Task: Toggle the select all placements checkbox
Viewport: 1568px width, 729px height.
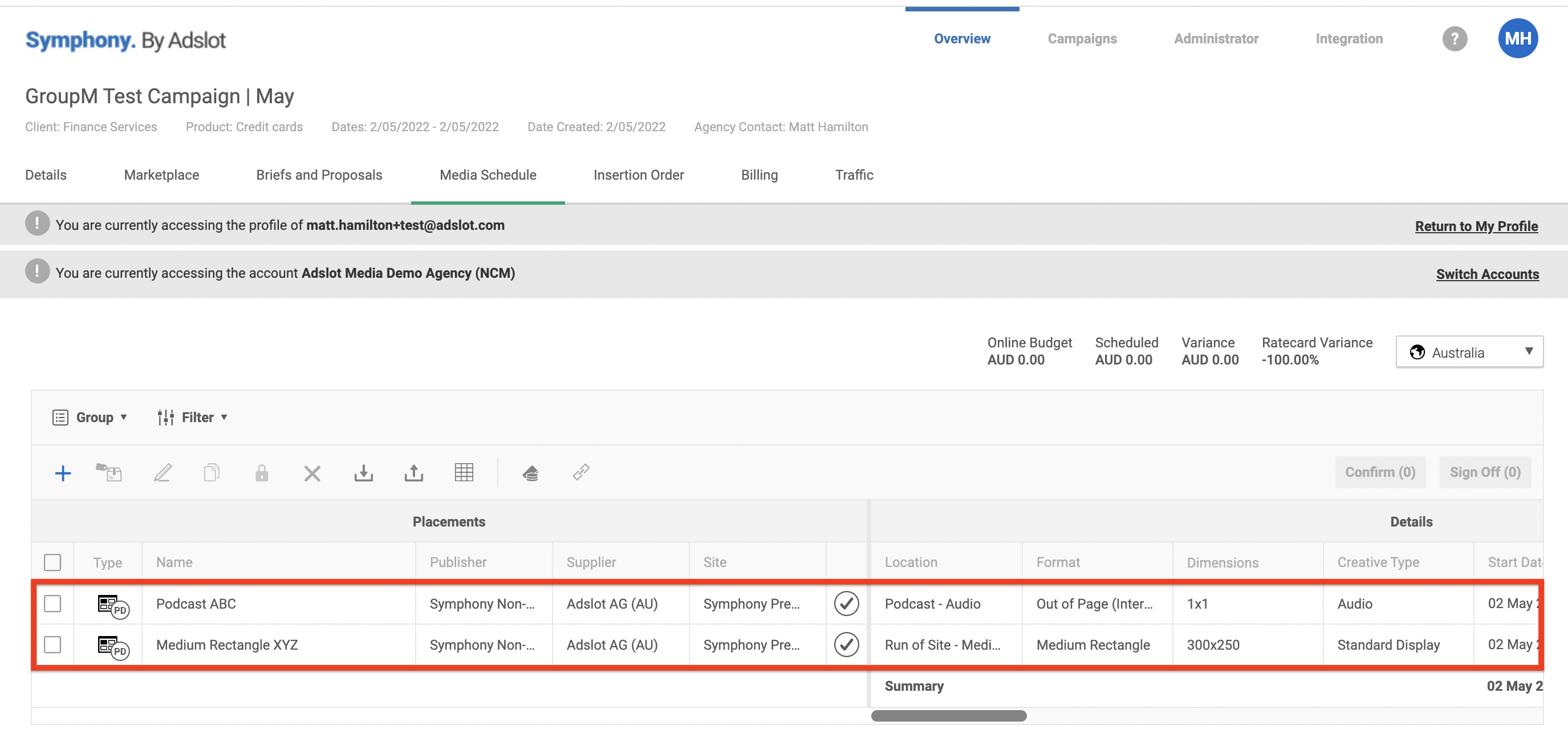Action: pyautogui.click(x=53, y=562)
